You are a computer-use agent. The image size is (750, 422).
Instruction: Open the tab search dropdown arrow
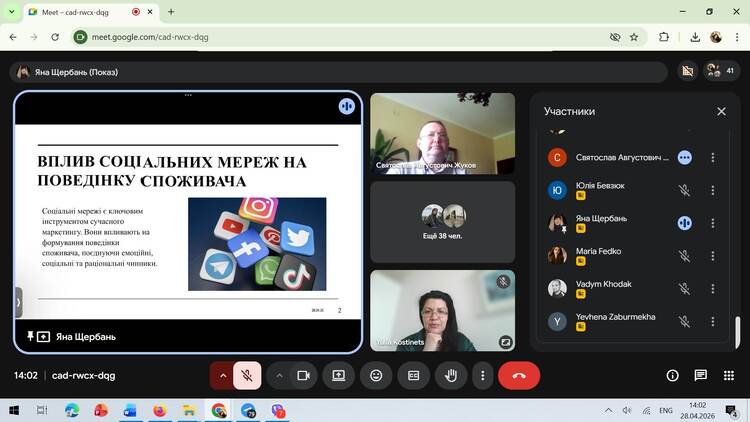point(11,11)
